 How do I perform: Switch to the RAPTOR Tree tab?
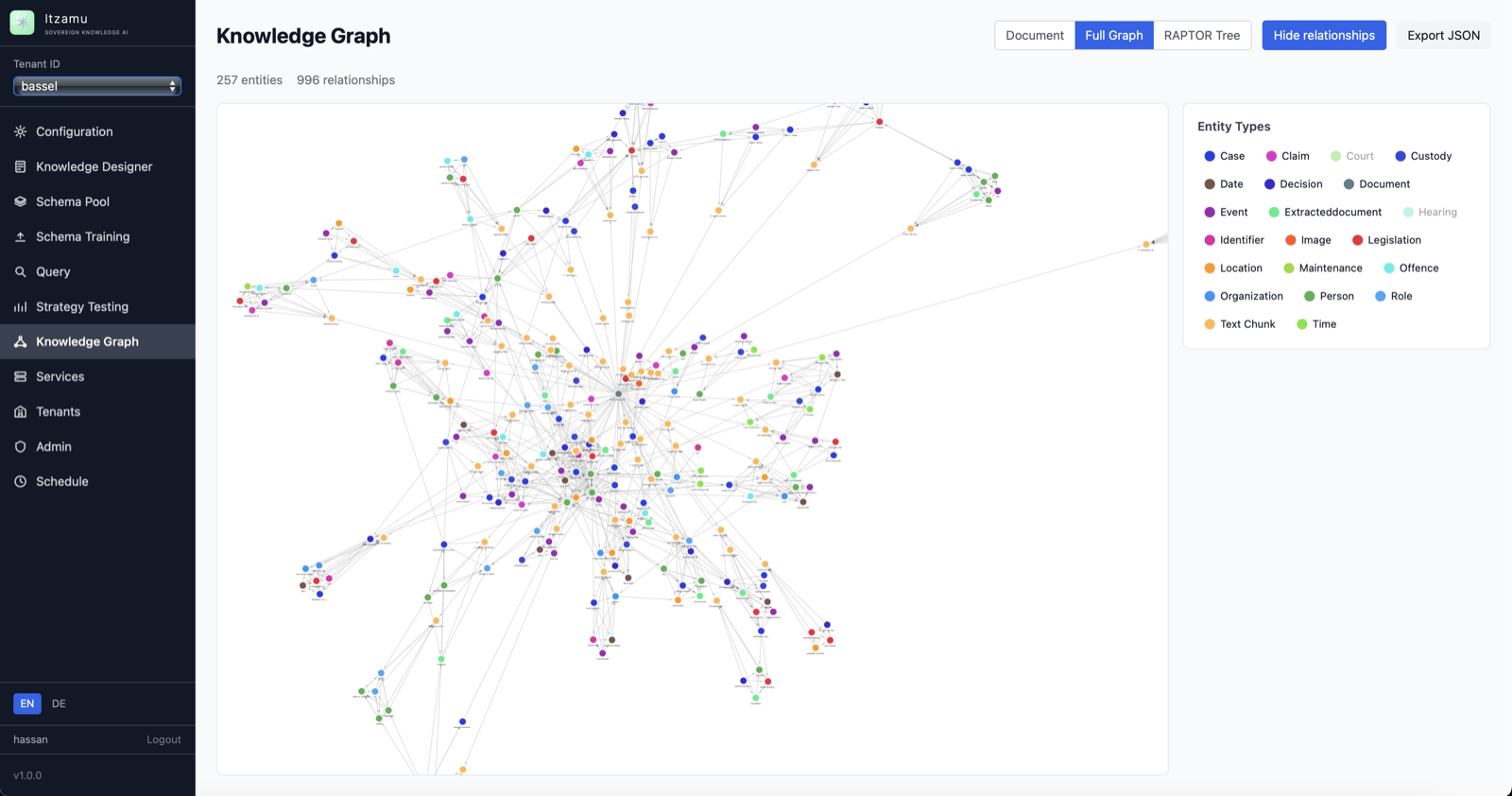pyautogui.click(x=1202, y=35)
